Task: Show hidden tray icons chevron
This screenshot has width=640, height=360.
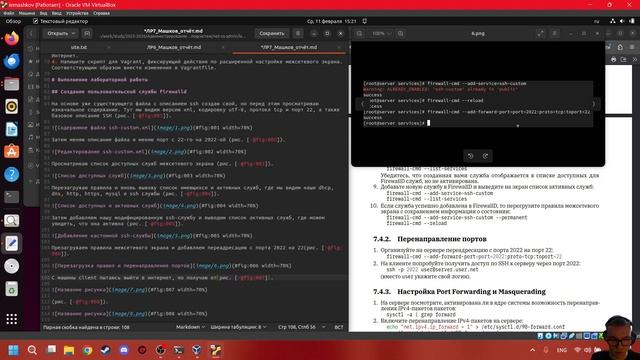Action: point(532,350)
